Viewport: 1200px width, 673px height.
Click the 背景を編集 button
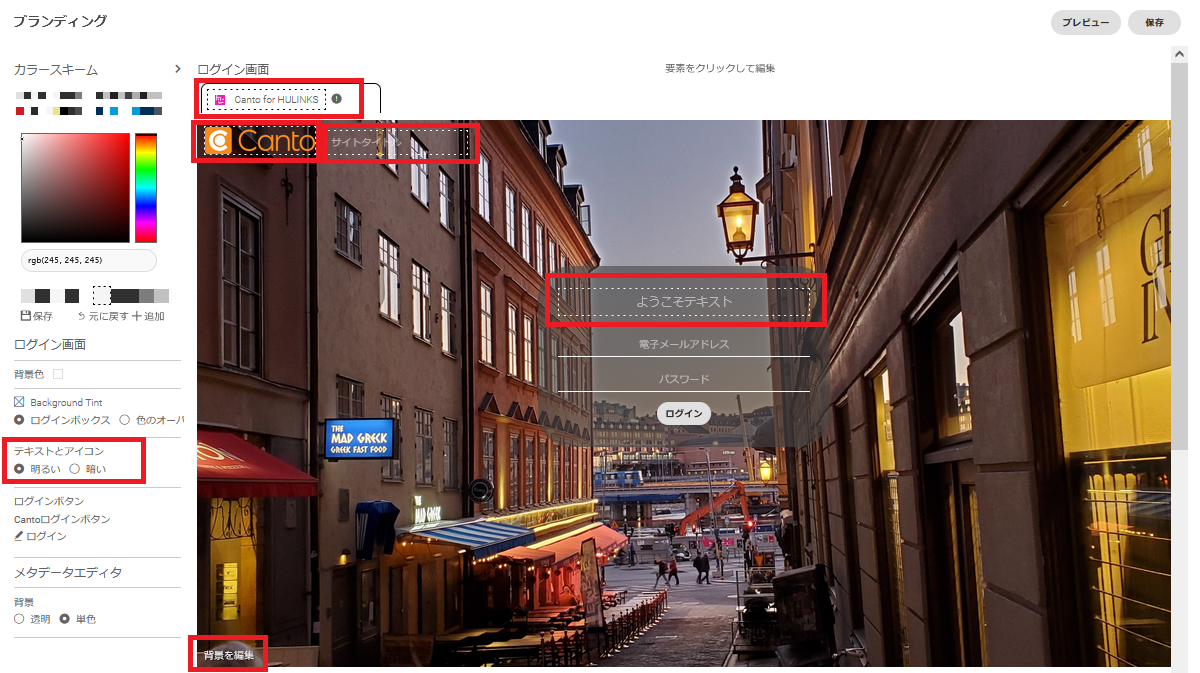point(229,655)
